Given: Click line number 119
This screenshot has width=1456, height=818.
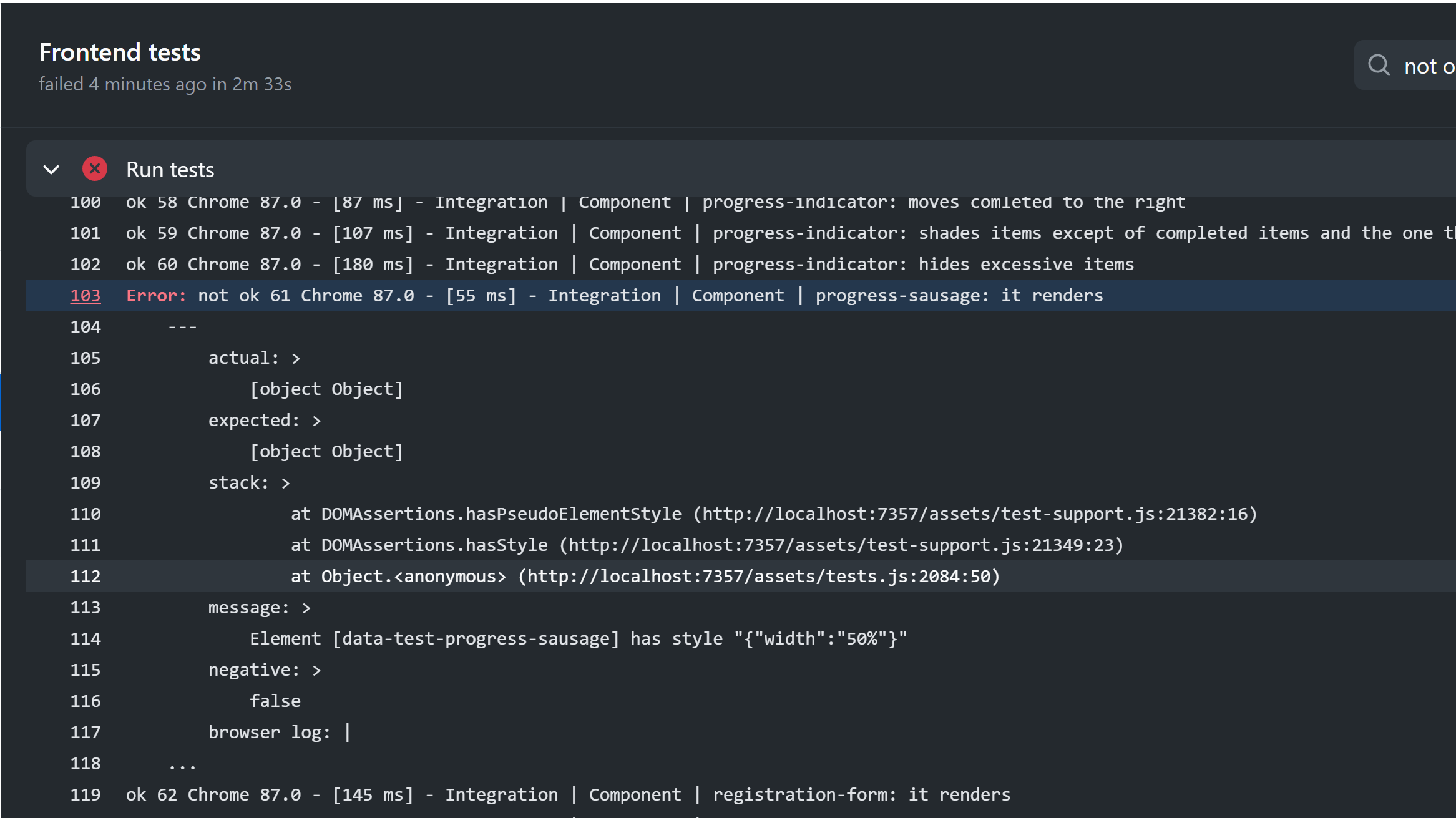Looking at the screenshot, I should pos(86,795).
